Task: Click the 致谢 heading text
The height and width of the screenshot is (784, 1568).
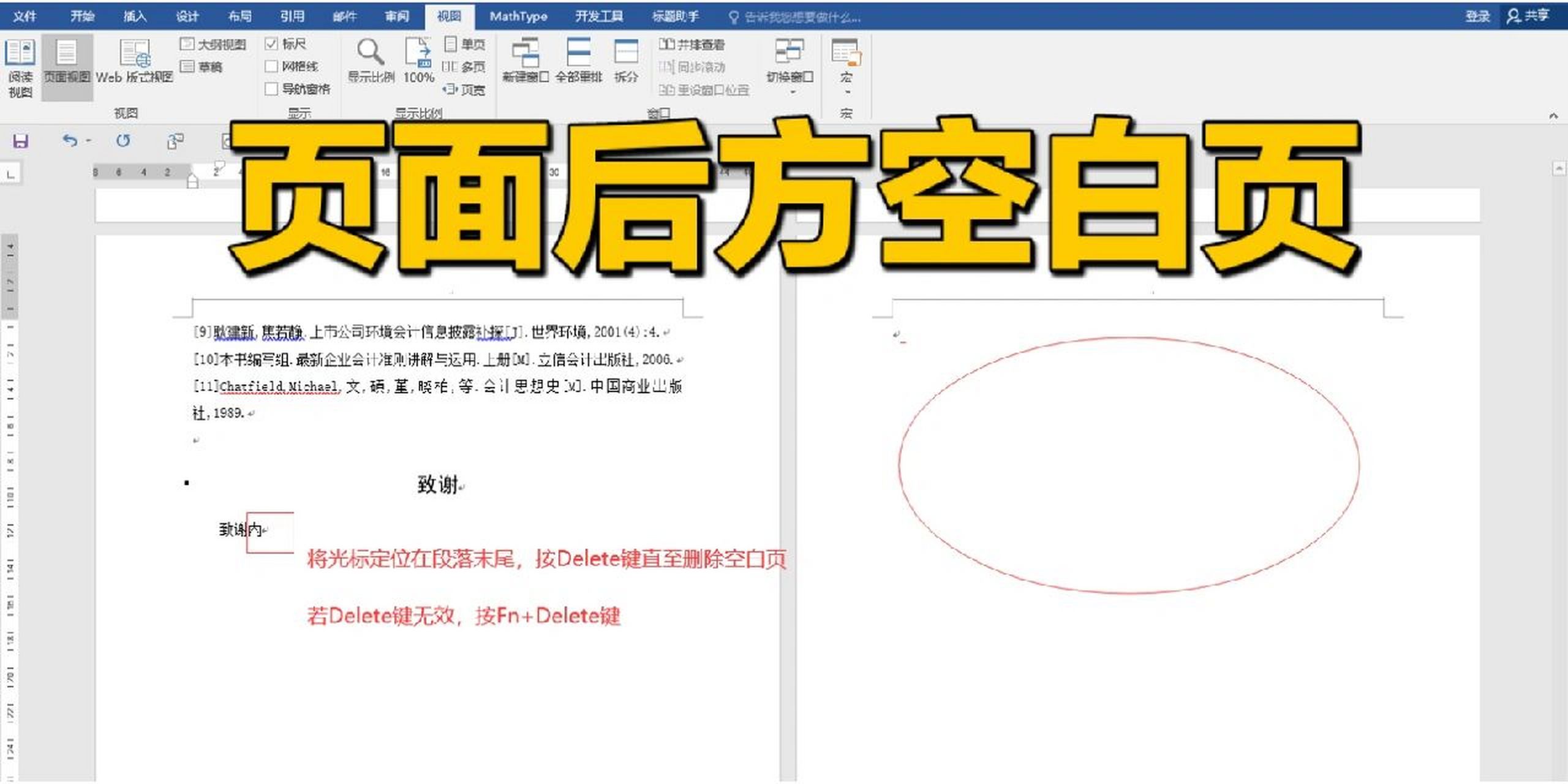Action: click(x=438, y=485)
